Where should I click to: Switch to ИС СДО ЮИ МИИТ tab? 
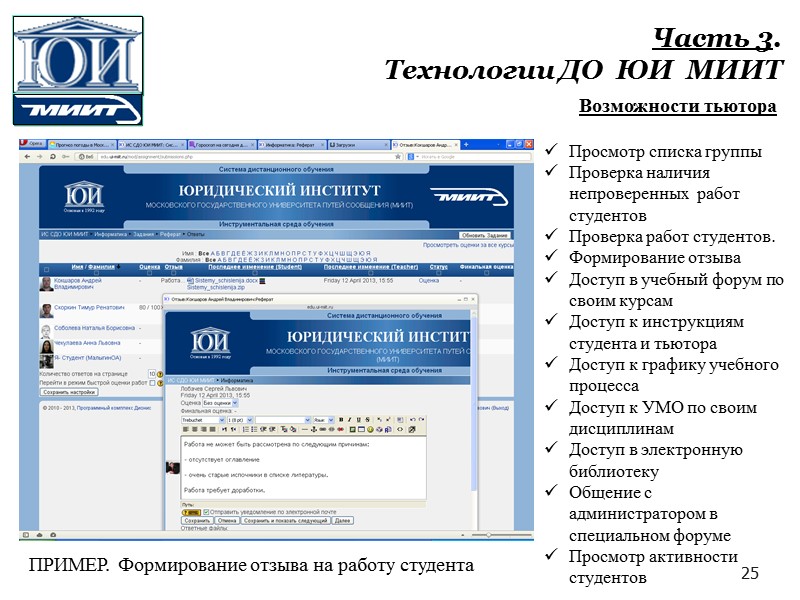point(152,145)
